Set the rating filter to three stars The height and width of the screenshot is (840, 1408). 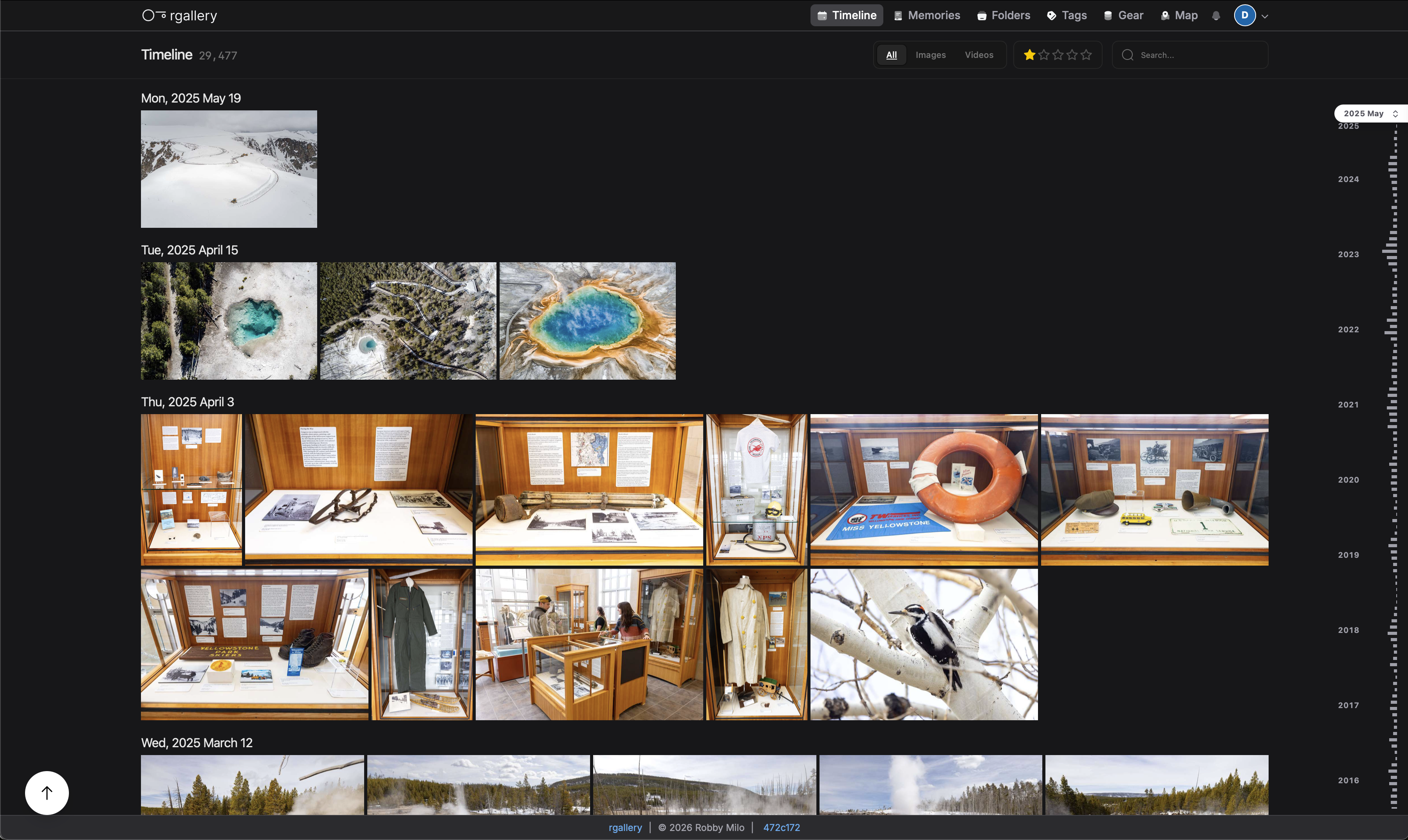1058,55
